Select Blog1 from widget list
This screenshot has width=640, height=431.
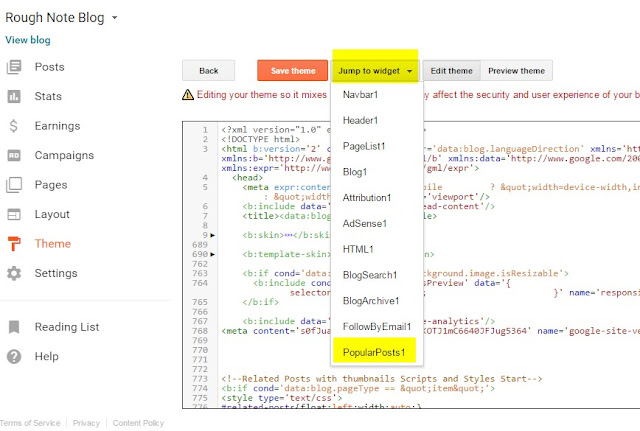click(355, 172)
